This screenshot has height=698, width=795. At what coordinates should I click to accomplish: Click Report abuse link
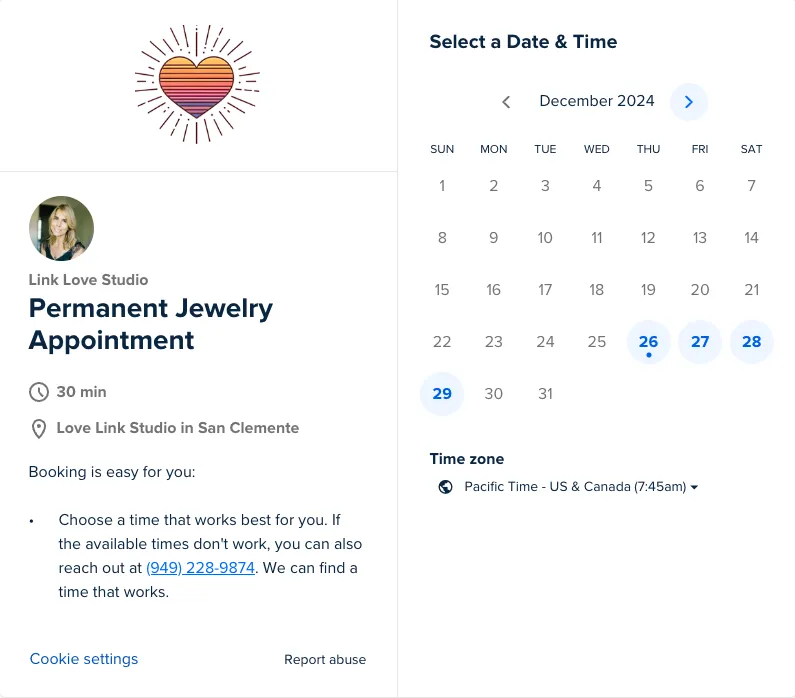click(325, 659)
